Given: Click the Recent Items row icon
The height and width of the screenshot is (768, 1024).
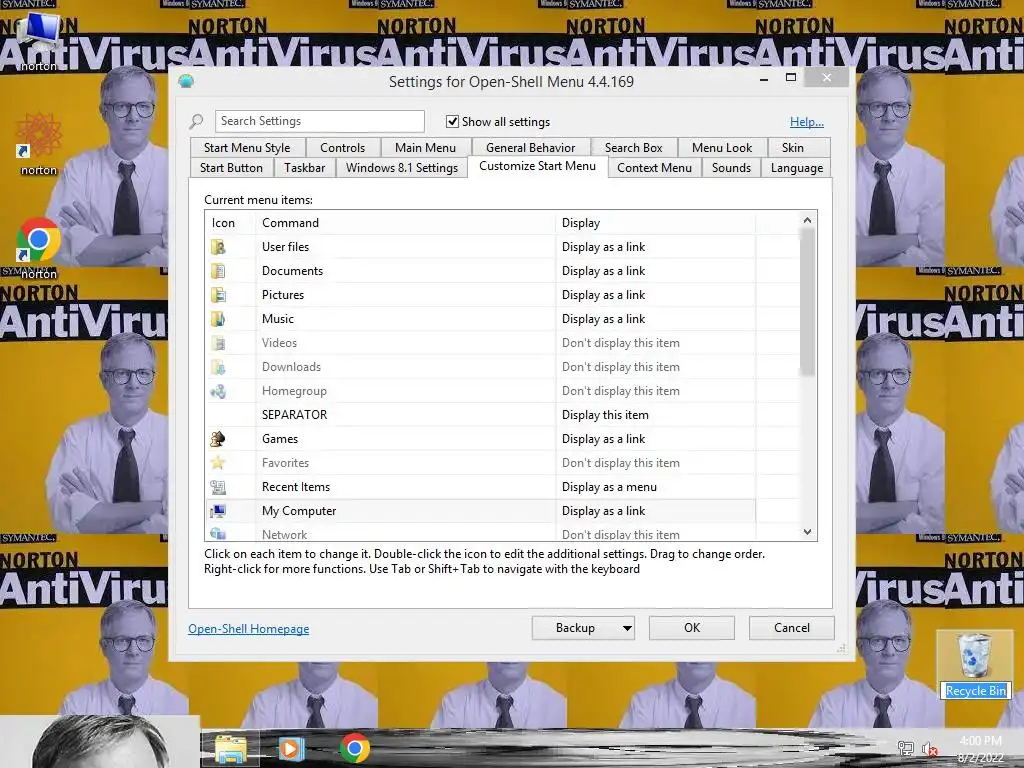Looking at the screenshot, I should tap(218, 487).
